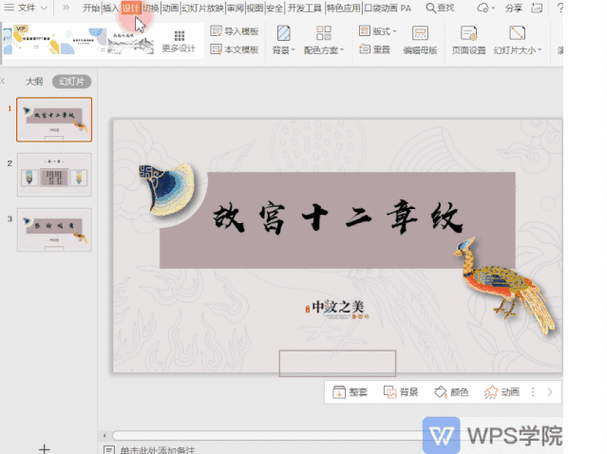The width and height of the screenshot is (607, 454).
Task: Click the 动画 star icon in floating toolbar
Action: [x=491, y=392]
